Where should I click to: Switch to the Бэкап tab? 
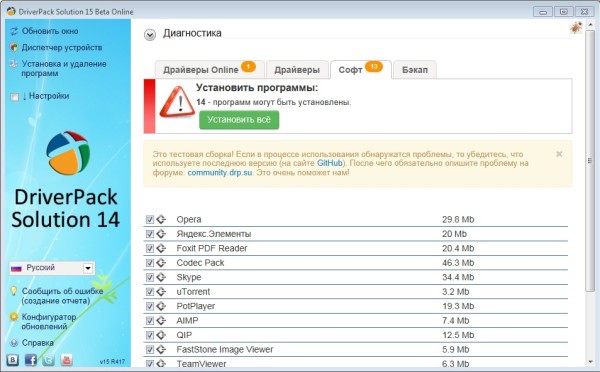click(415, 70)
